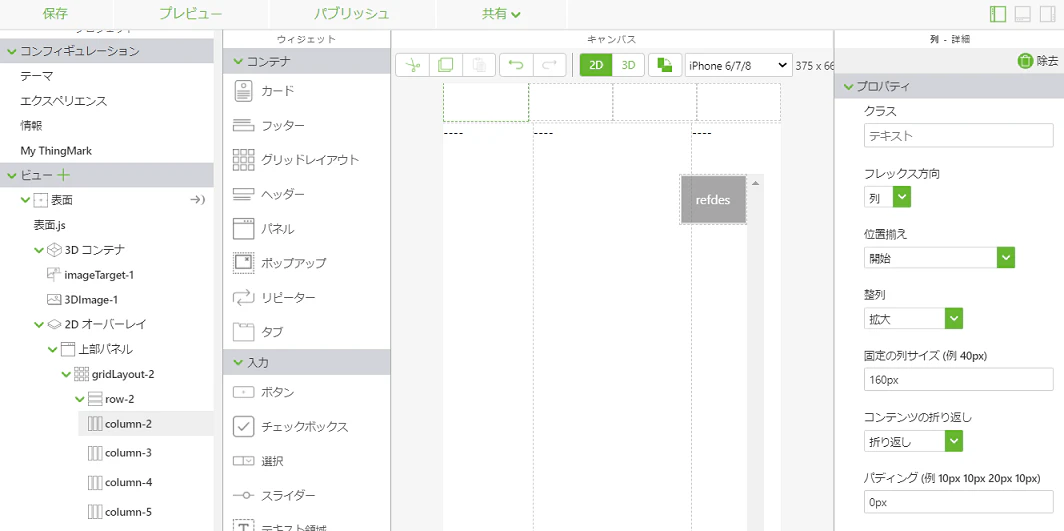Open the 位置揃え dropdown set to 開始
This screenshot has height=531, width=1064.
pyautogui.click(x=939, y=258)
